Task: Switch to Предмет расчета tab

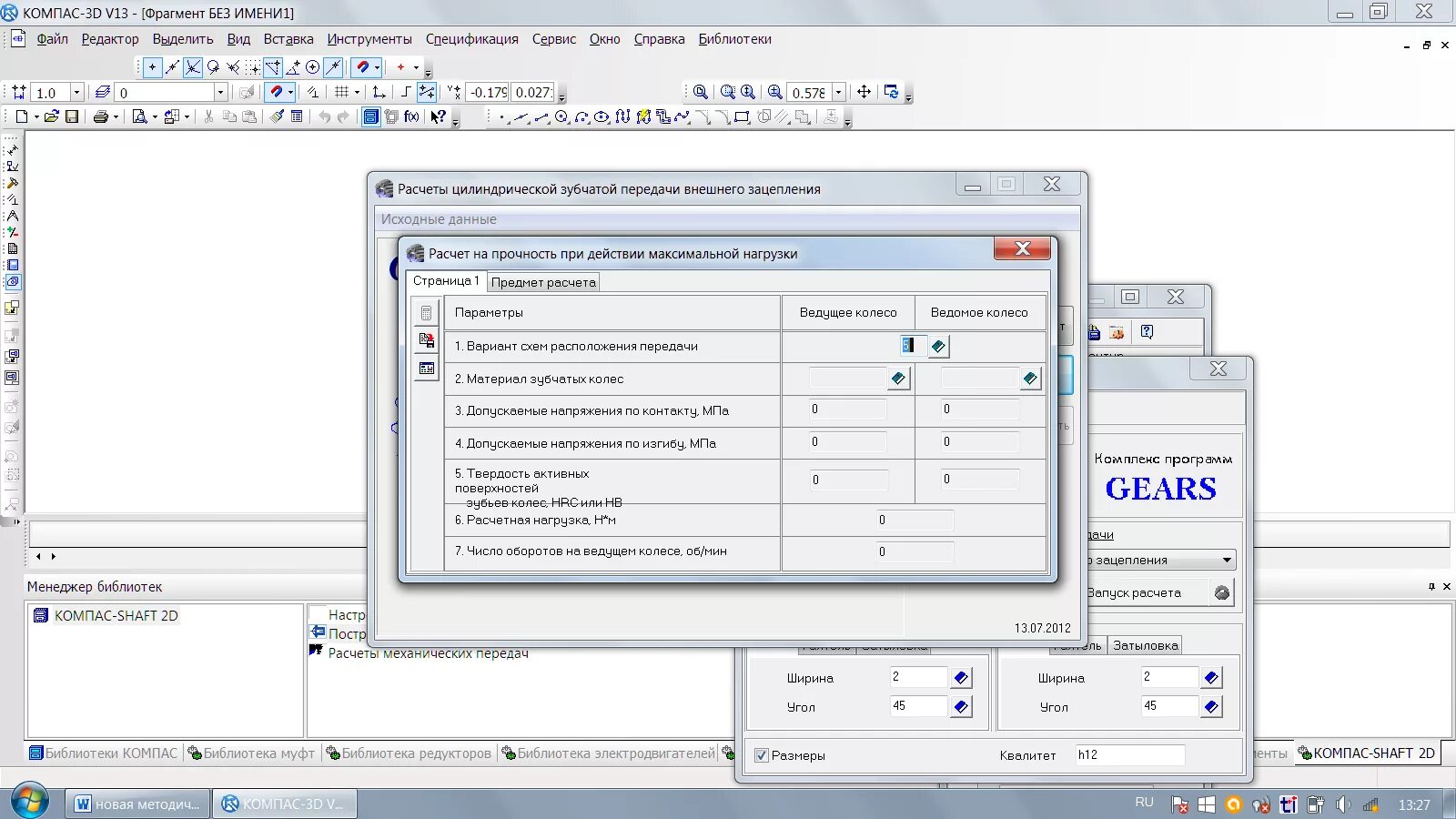Action: click(x=543, y=282)
